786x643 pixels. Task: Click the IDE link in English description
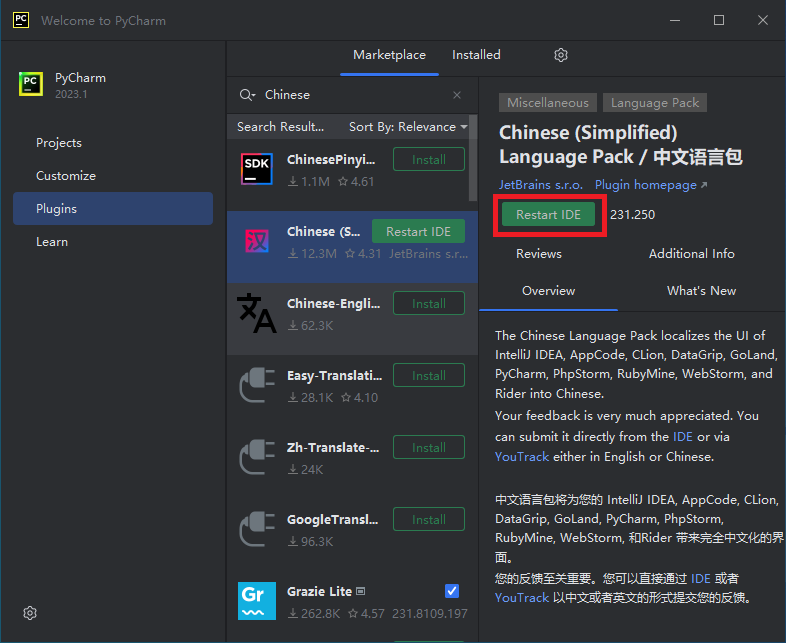tap(682, 437)
